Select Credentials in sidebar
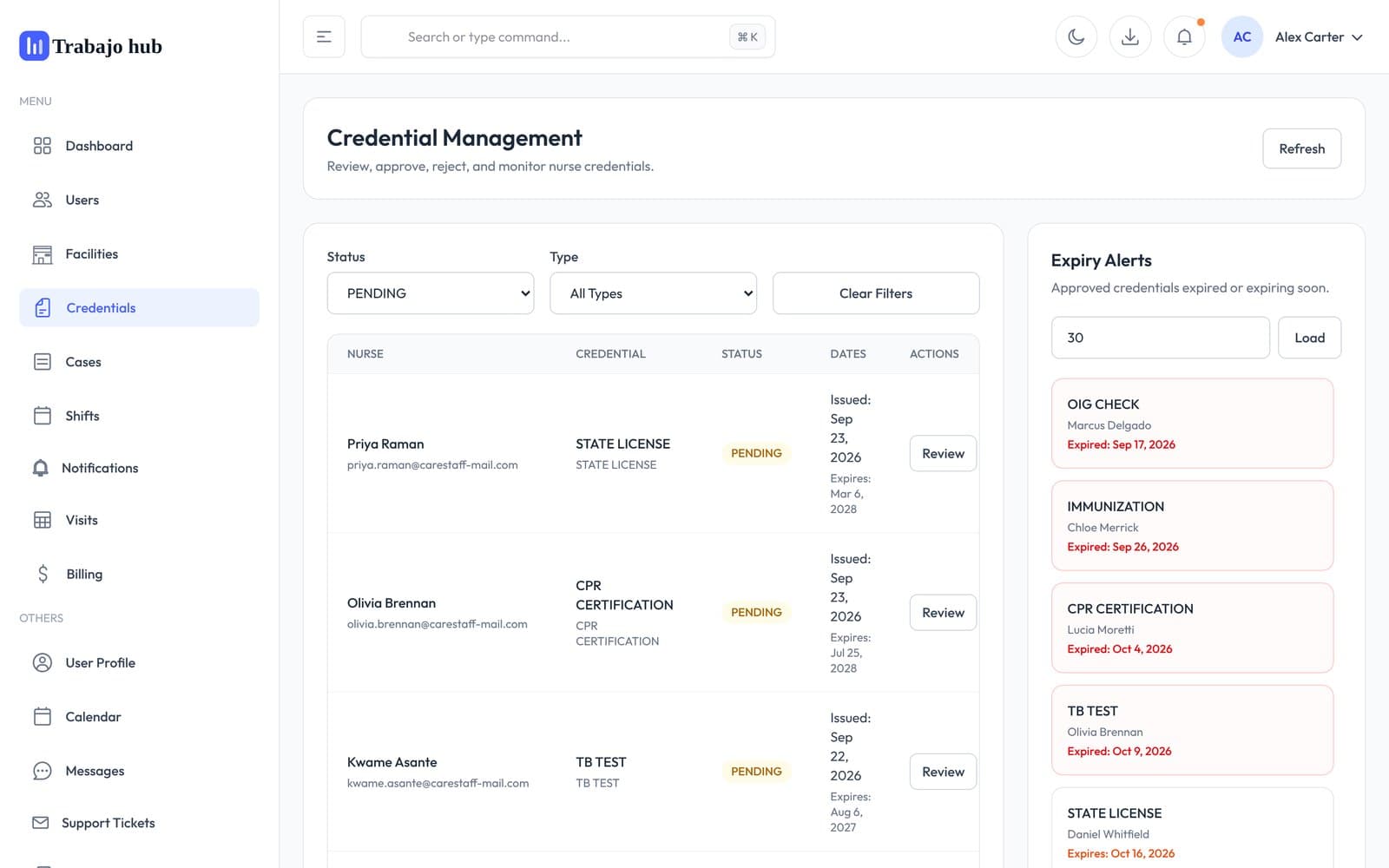This screenshot has height=868, width=1389. tap(139, 308)
